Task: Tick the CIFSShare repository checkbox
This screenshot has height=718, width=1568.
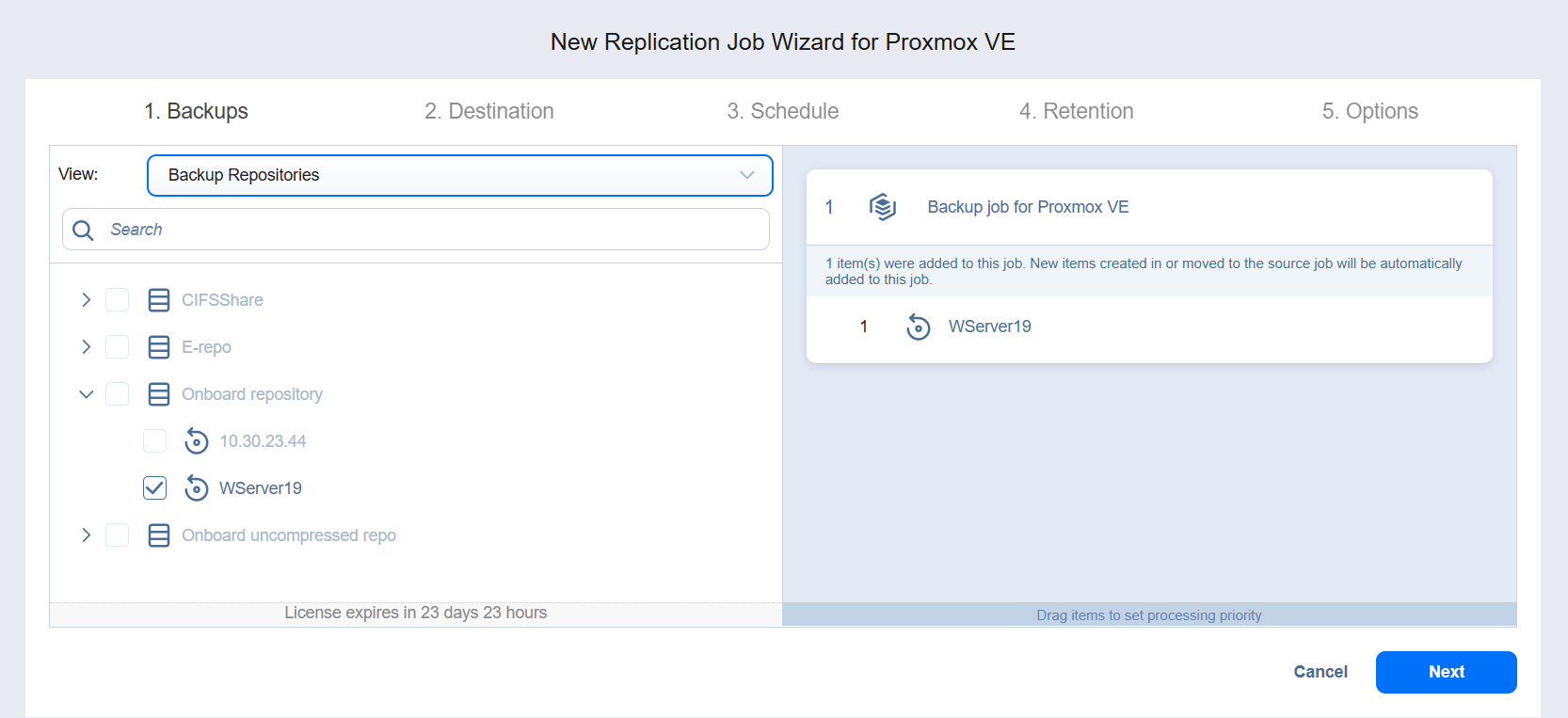Action: click(118, 300)
